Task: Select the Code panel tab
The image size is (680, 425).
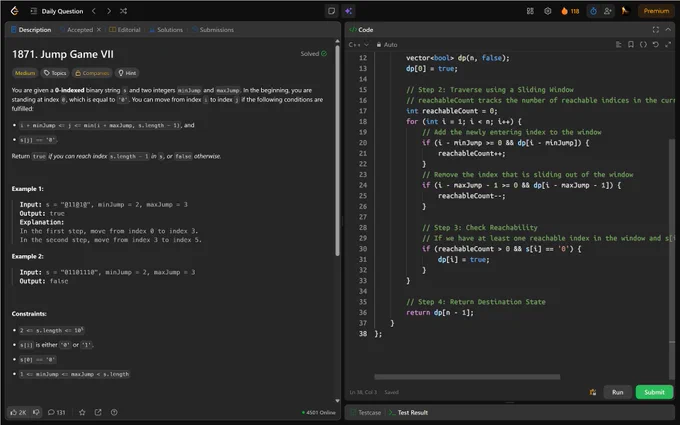Action: pyautogui.click(x=361, y=29)
